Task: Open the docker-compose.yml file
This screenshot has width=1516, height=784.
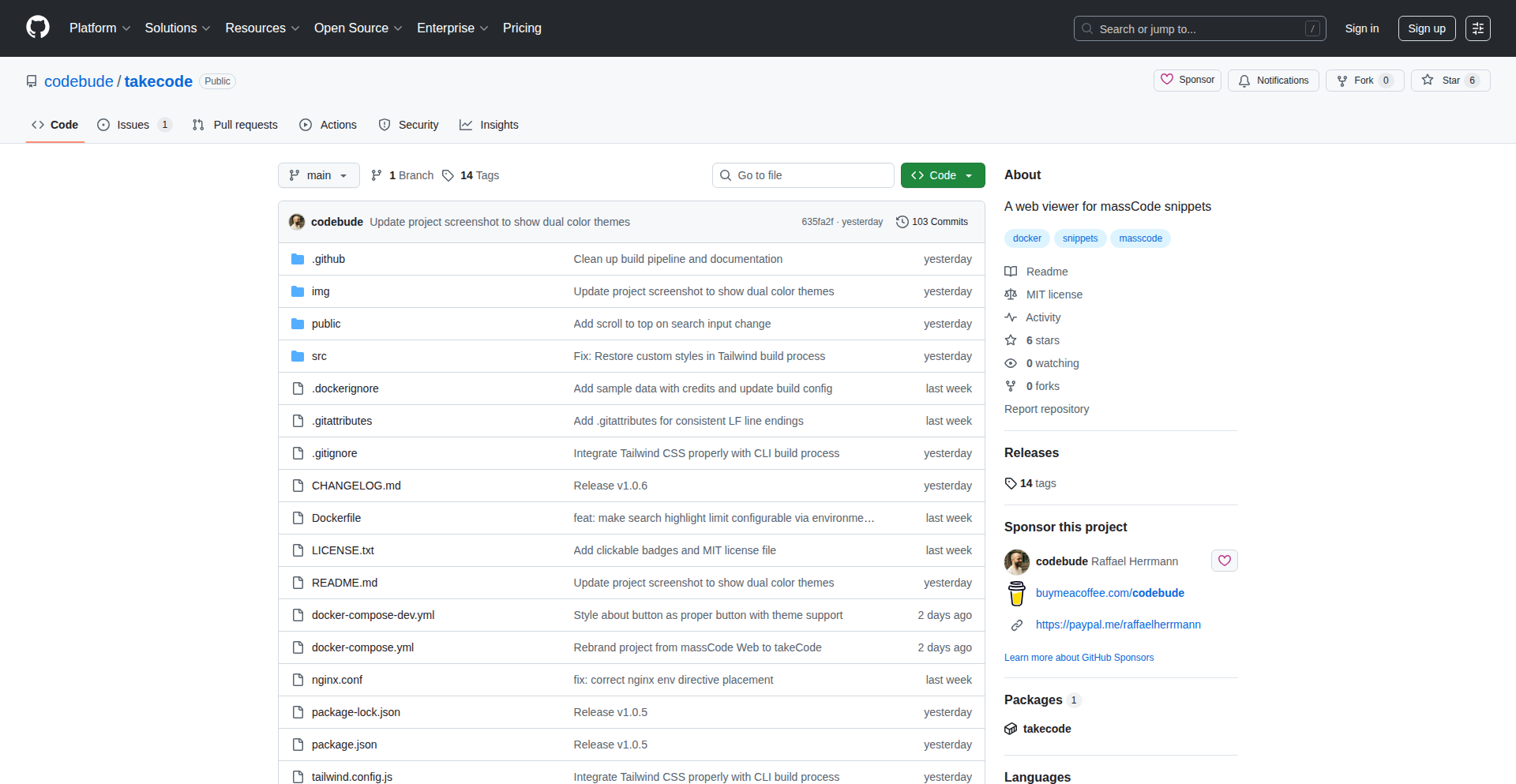Action: pos(362,647)
